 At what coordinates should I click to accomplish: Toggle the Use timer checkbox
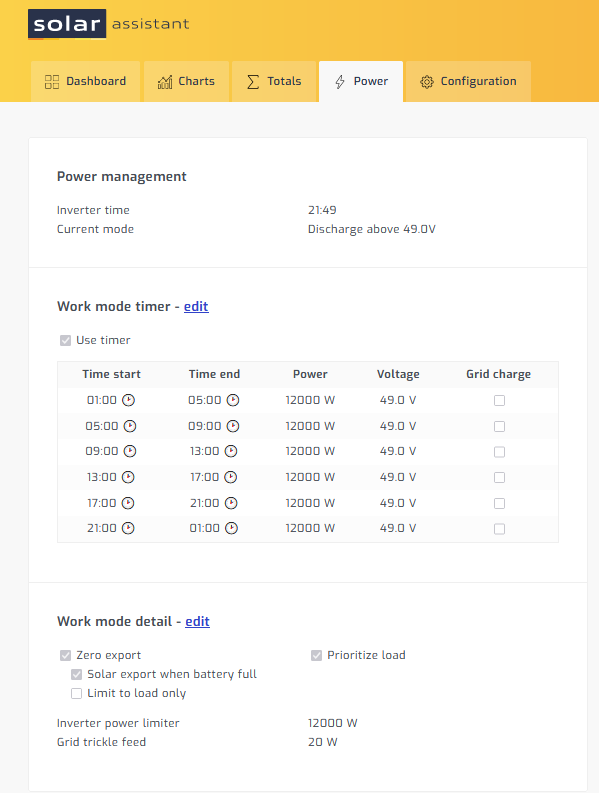[65, 340]
